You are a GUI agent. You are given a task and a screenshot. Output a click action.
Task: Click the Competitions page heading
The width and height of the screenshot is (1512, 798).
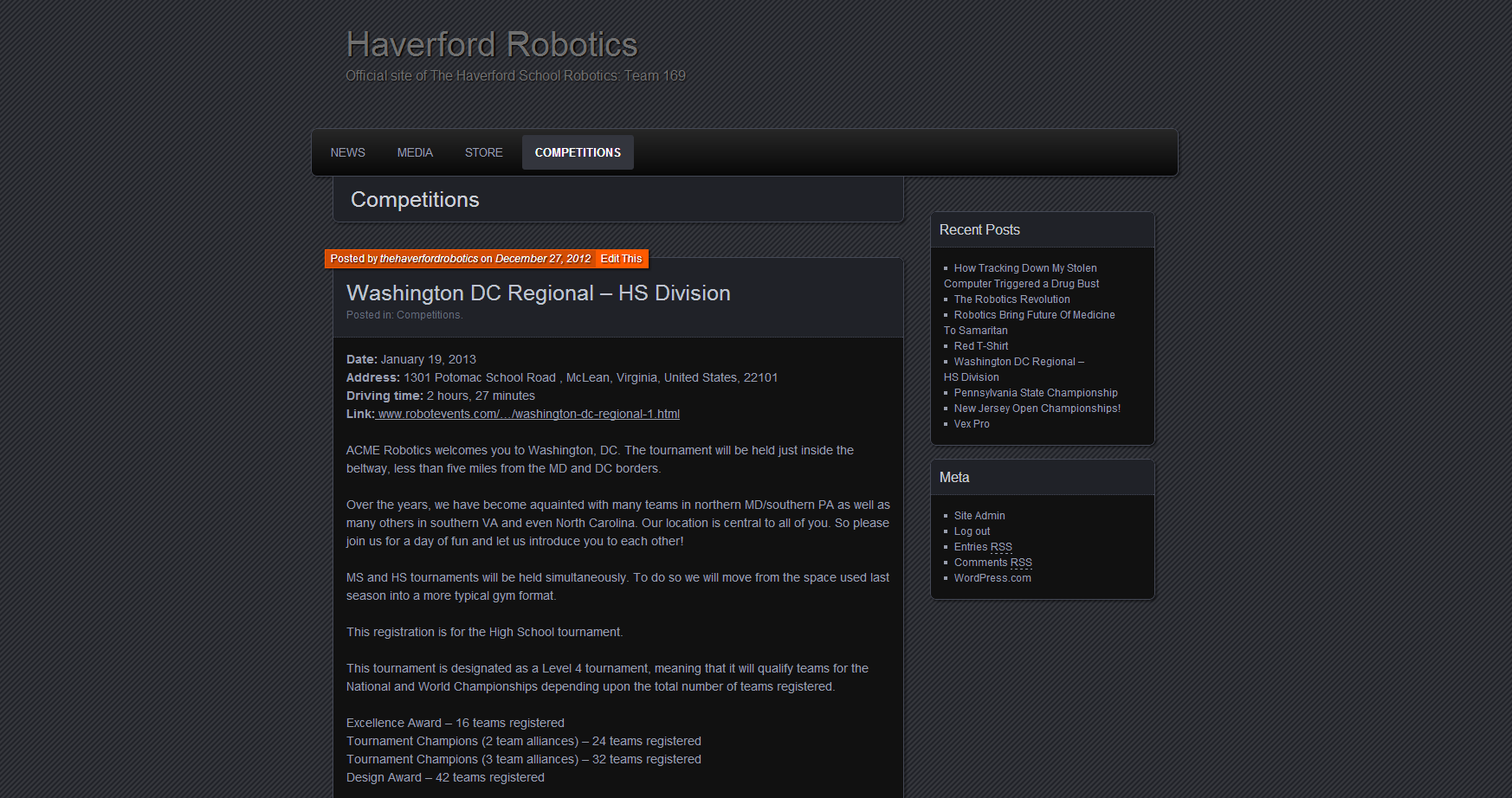[415, 200]
